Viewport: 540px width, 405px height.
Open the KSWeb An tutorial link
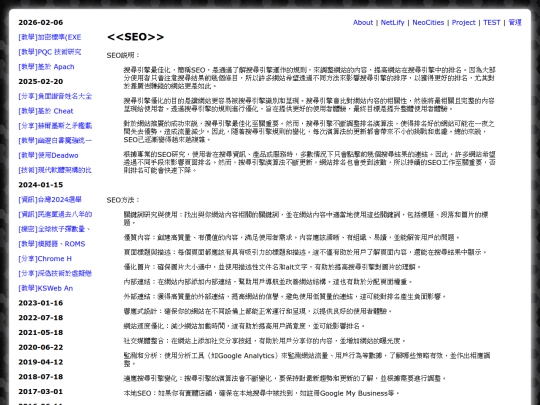(45, 288)
